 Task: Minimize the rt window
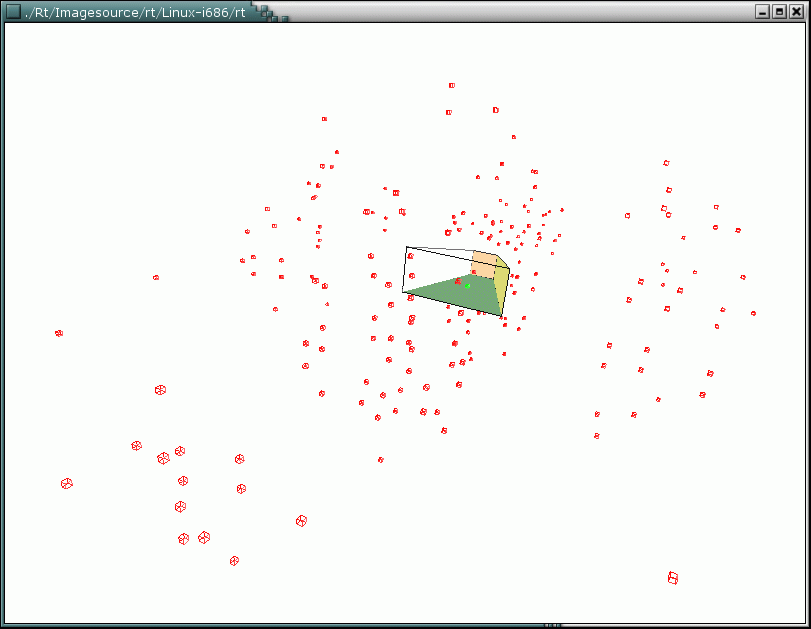click(763, 12)
